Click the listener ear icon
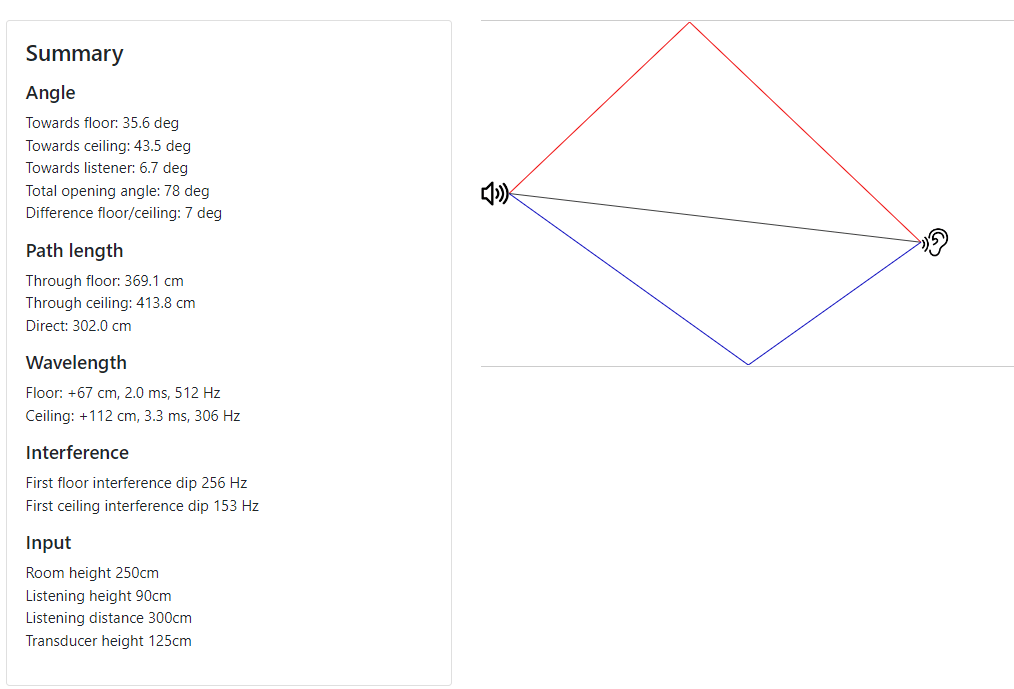 [935, 242]
